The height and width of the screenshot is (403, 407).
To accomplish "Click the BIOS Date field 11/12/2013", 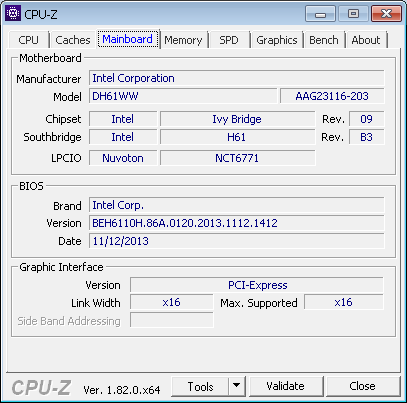I will click(237, 241).
